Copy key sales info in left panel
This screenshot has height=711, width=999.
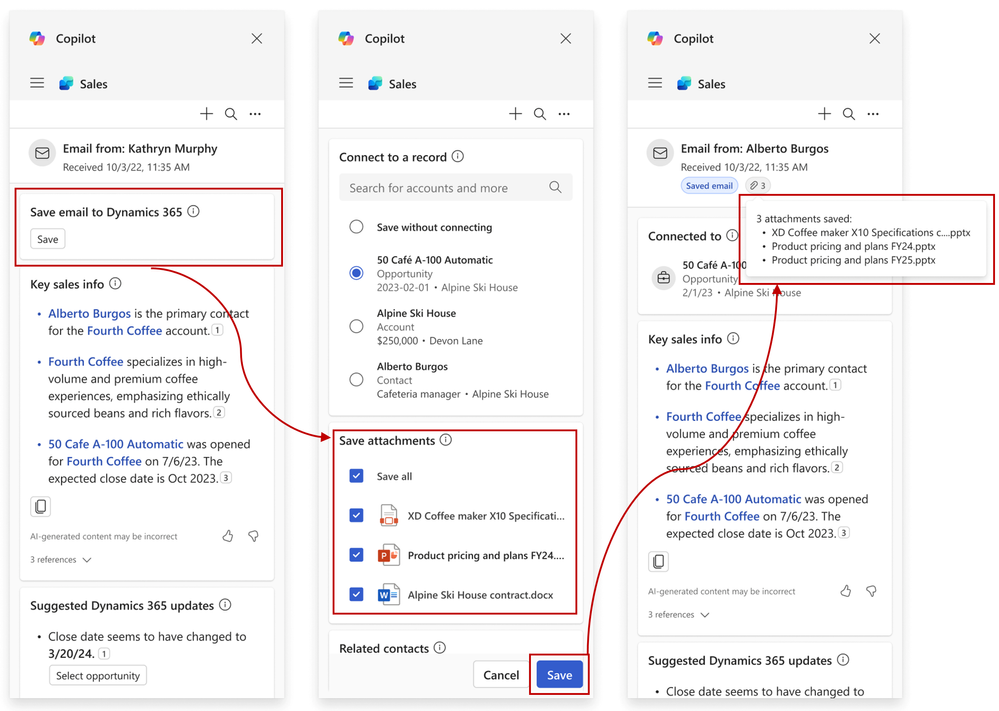[40, 506]
